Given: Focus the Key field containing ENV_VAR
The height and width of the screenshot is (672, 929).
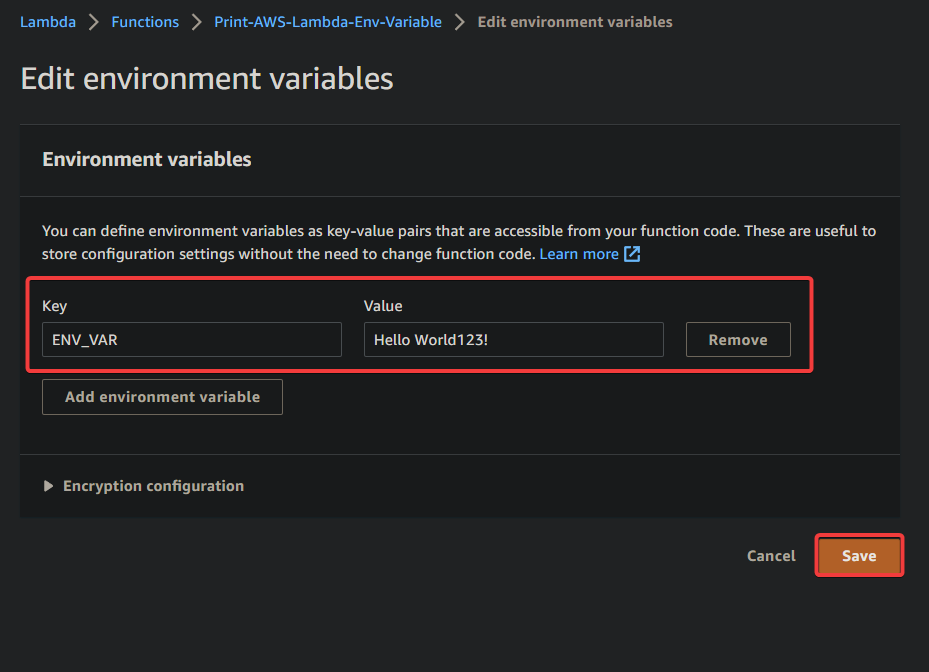Looking at the screenshot, I should coord(192,340).
